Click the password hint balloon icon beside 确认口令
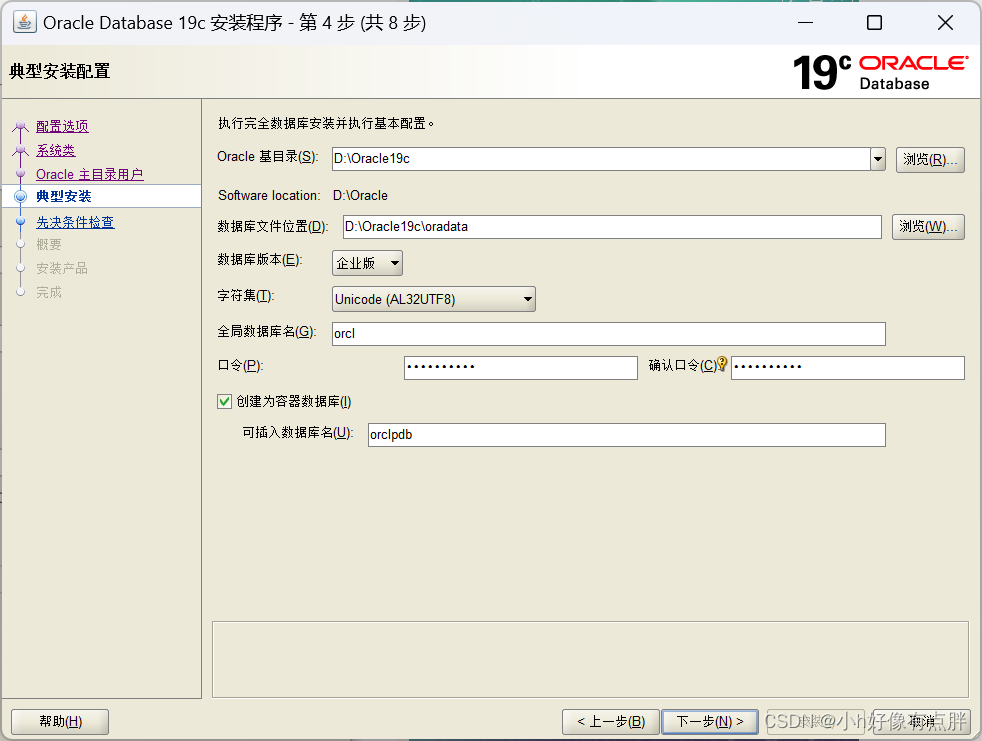982x741 pixels. [x=723, y=361]
